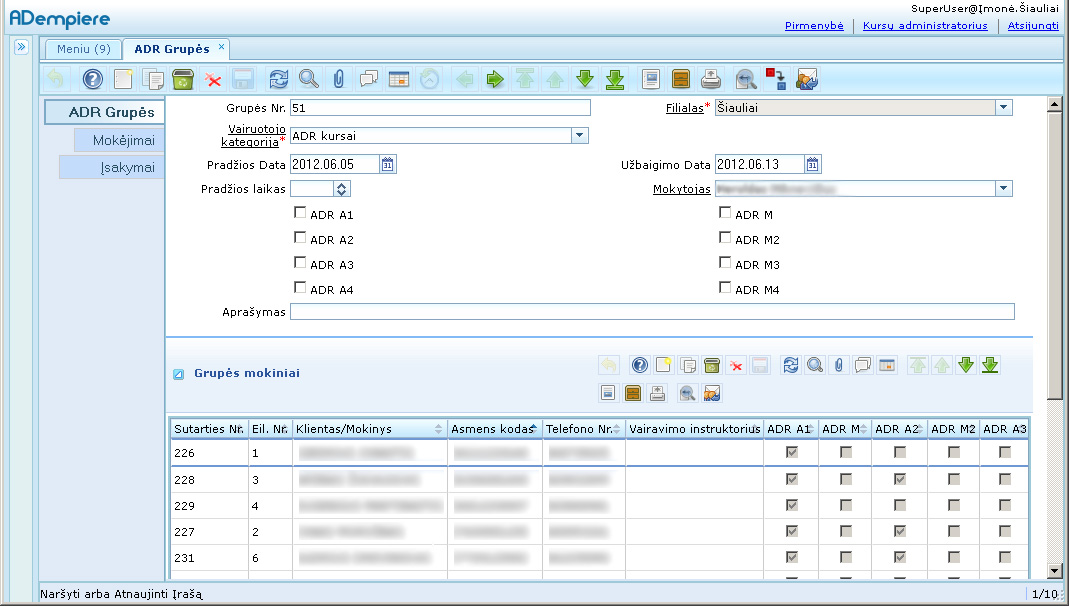Image resolution: width=1069 pixels, height=606 pixels.
Task: Click the Vairuotojo kategorija label link
Action: click(x=253, y=136)
